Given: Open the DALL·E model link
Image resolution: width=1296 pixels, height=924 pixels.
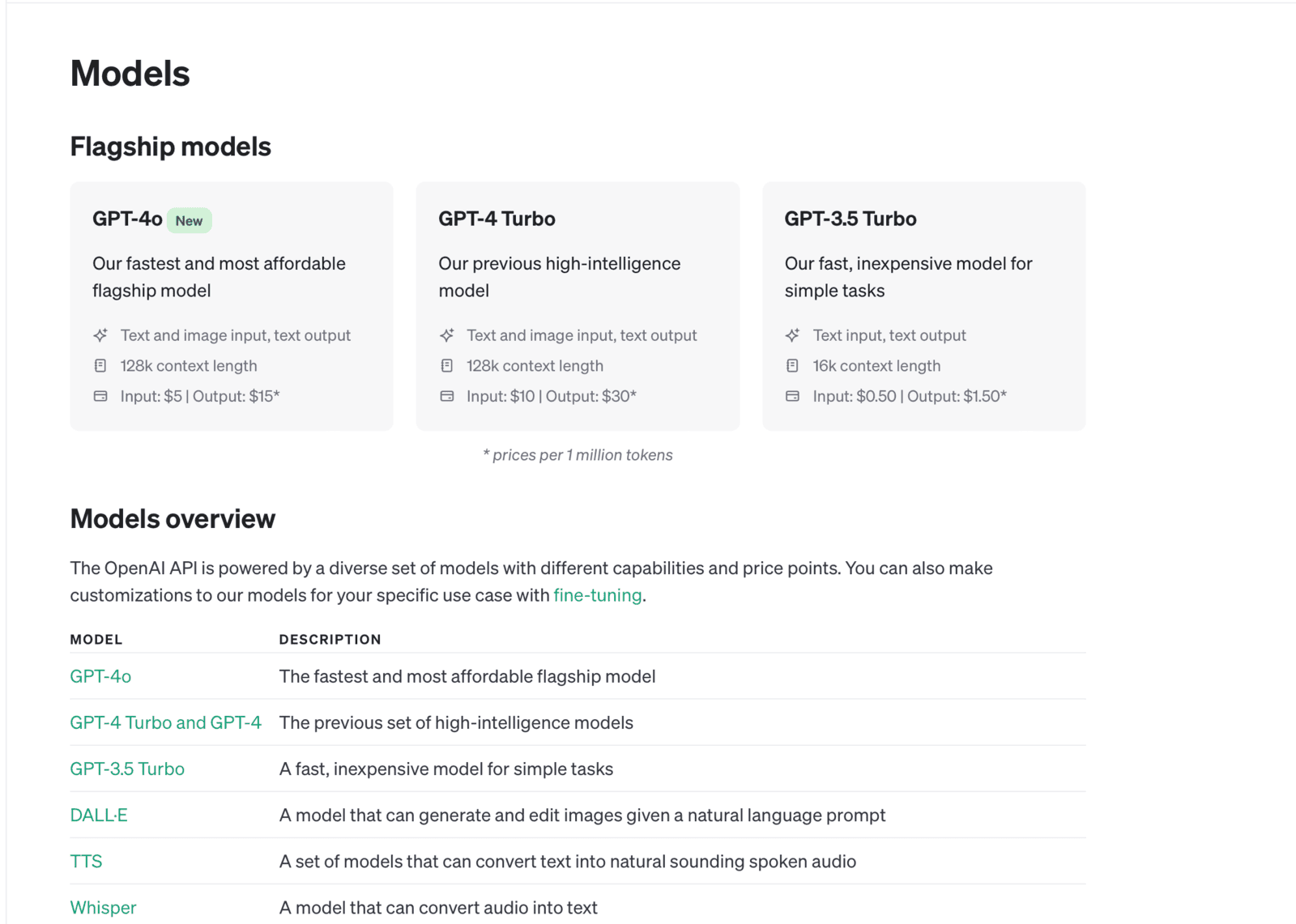Looking at the screenshot, I should [x=99, y=815].
